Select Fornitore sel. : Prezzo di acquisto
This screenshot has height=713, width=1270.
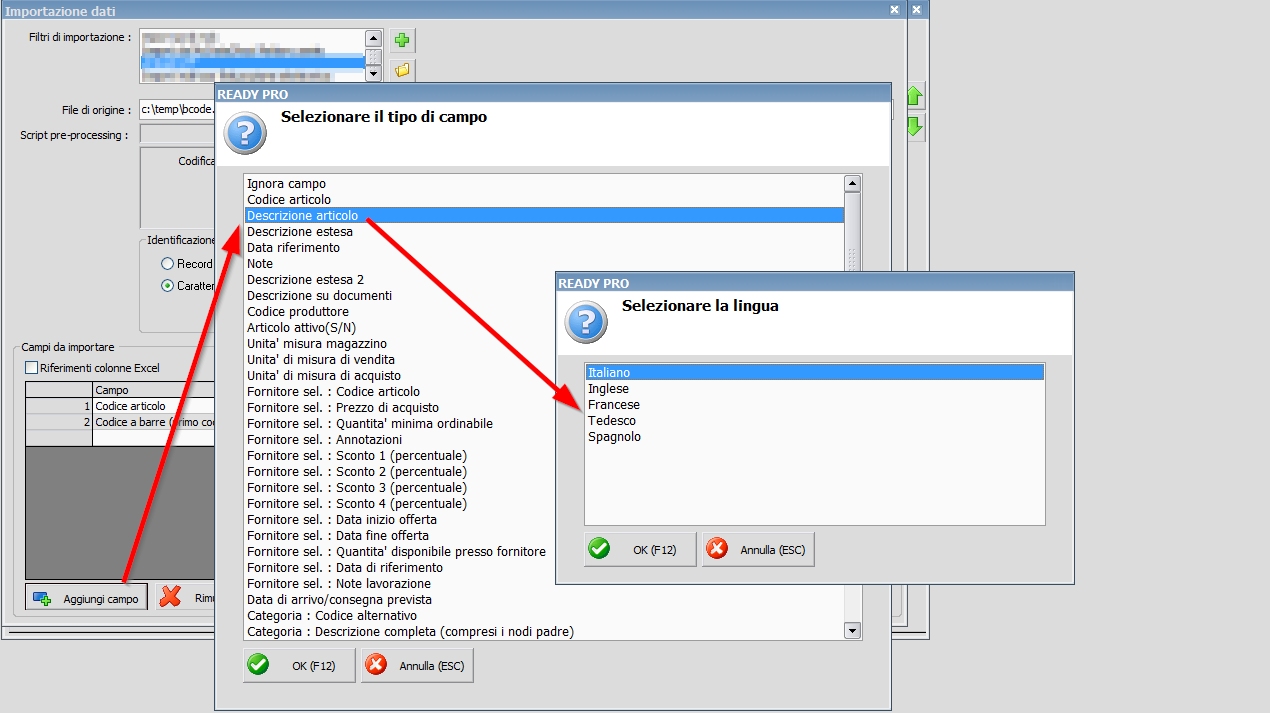point(400,407)
